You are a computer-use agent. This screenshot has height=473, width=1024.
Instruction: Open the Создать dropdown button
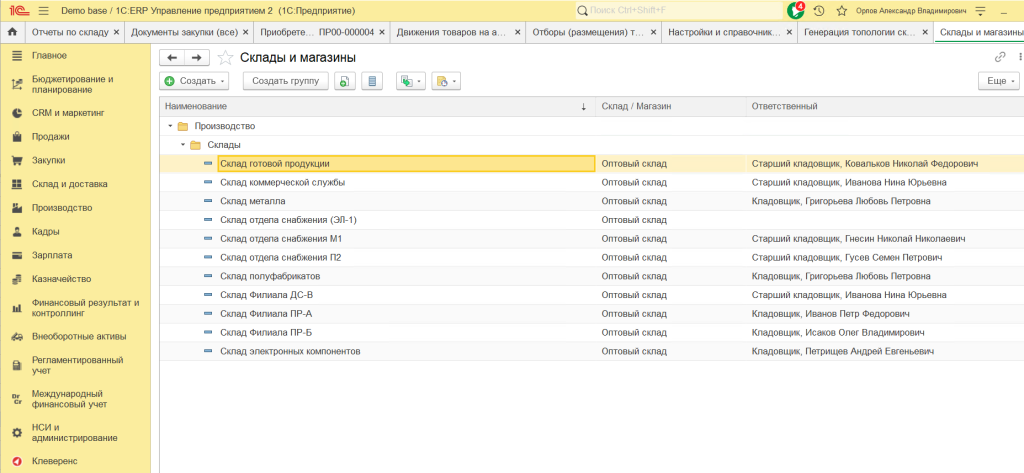click(194, 81)
